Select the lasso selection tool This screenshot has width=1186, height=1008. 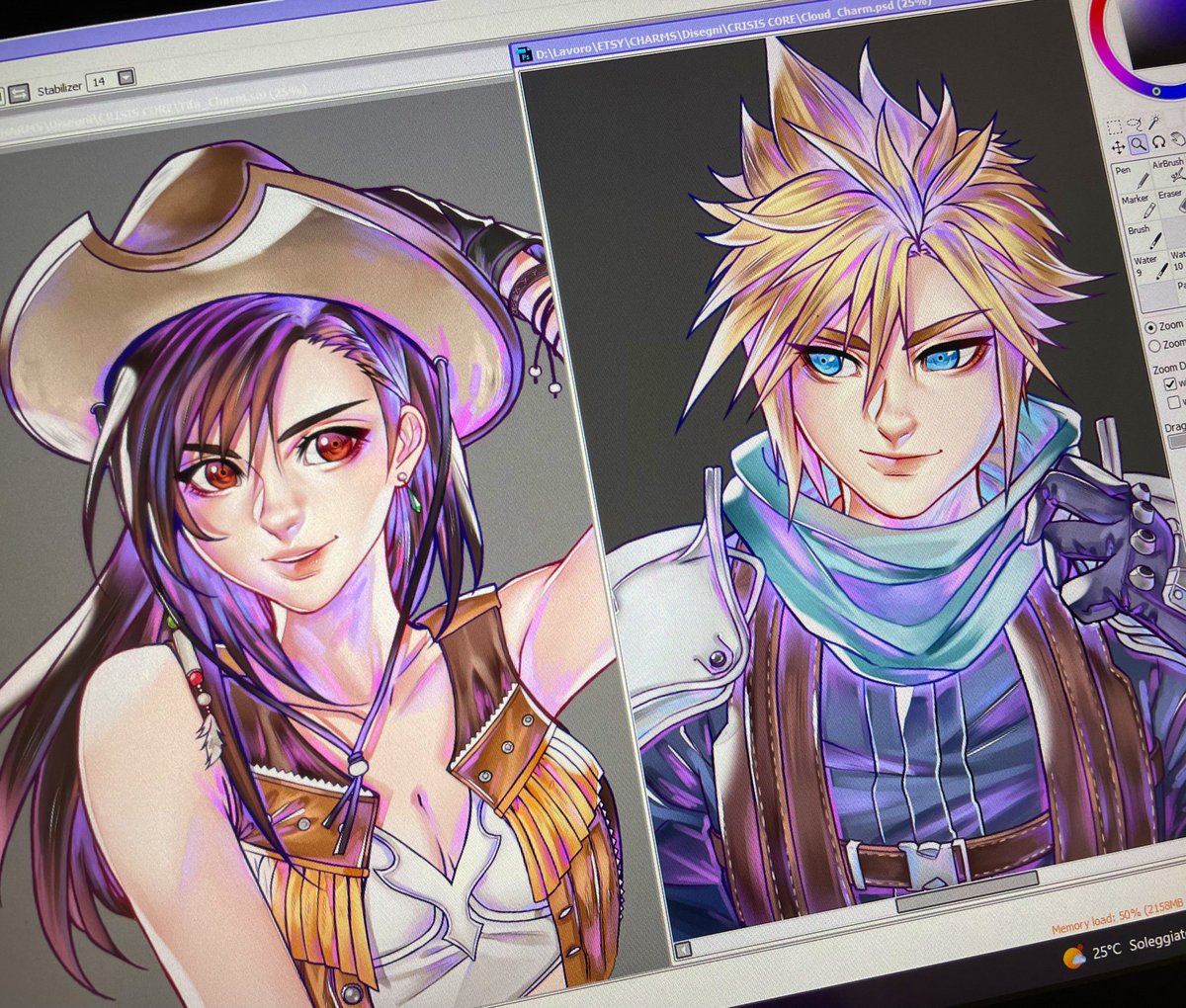[x=1134, y=123]
